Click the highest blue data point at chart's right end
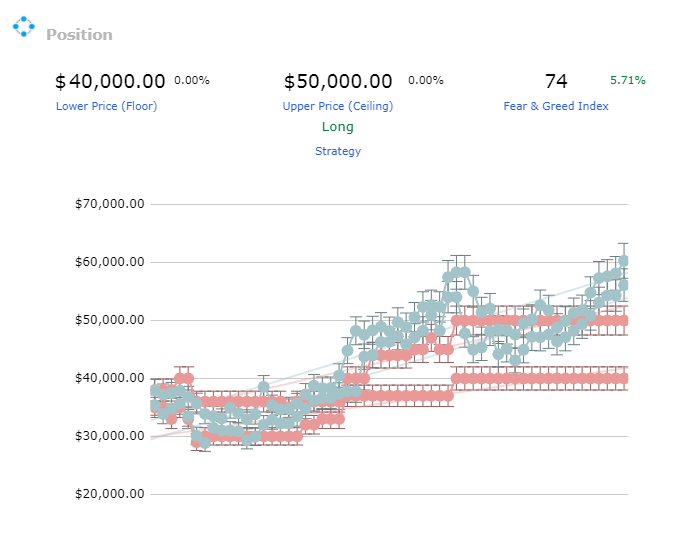The image size is (682, 544). click(623, 261)
